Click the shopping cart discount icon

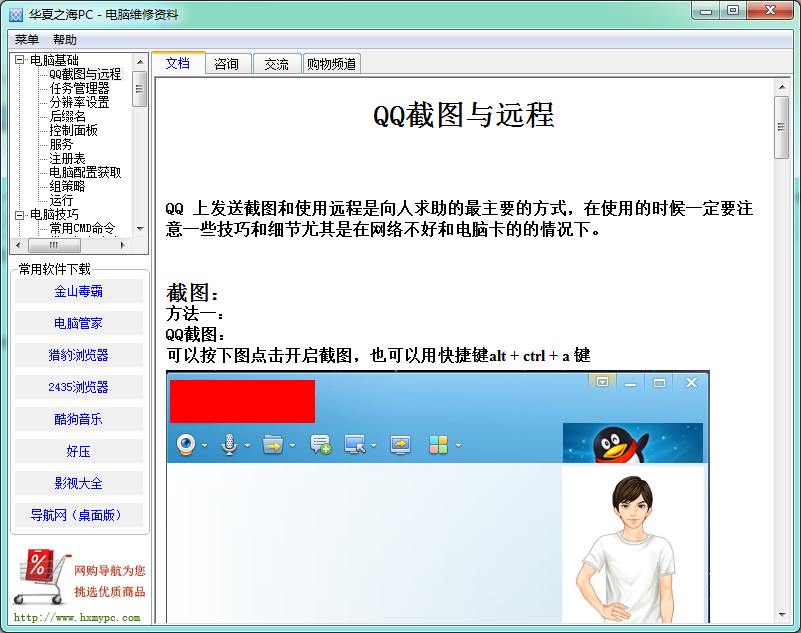tap(41, 577)
